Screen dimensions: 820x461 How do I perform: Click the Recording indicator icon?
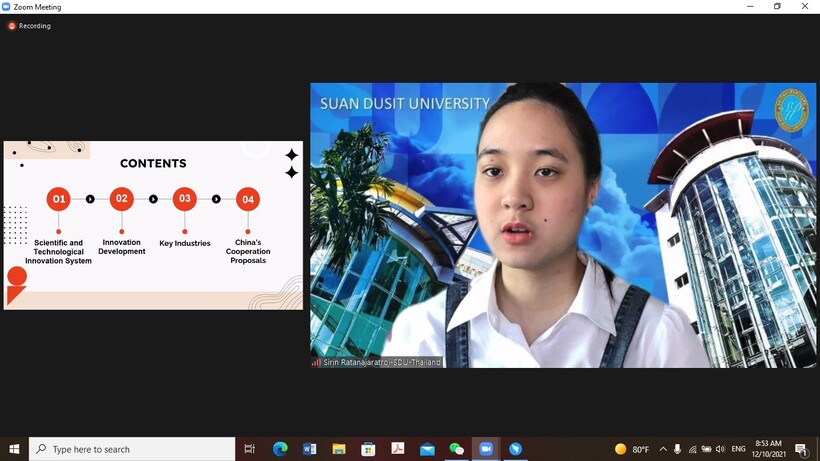[x=12, y=26]
